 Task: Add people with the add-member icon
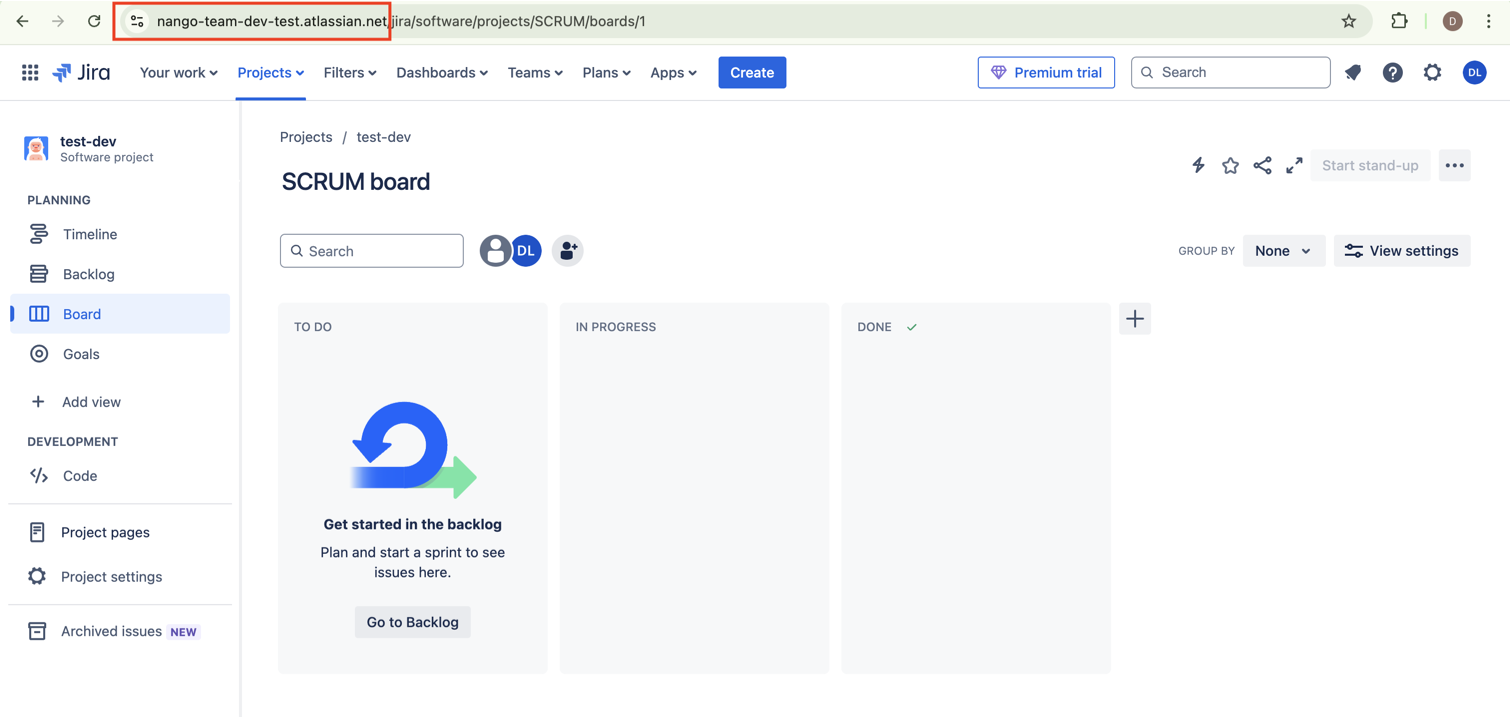(567, 251)
